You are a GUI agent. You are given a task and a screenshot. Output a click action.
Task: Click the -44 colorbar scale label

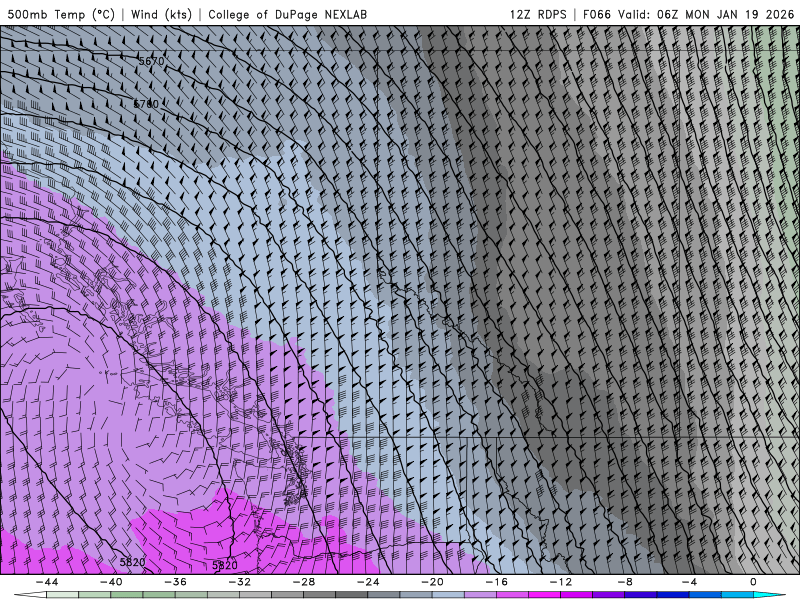(47, 582)
